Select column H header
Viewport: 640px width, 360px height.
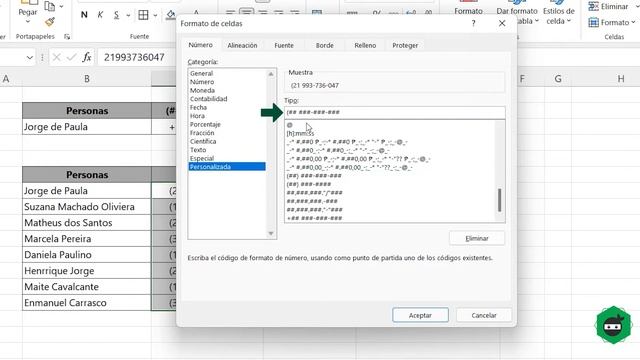point(620,79)
